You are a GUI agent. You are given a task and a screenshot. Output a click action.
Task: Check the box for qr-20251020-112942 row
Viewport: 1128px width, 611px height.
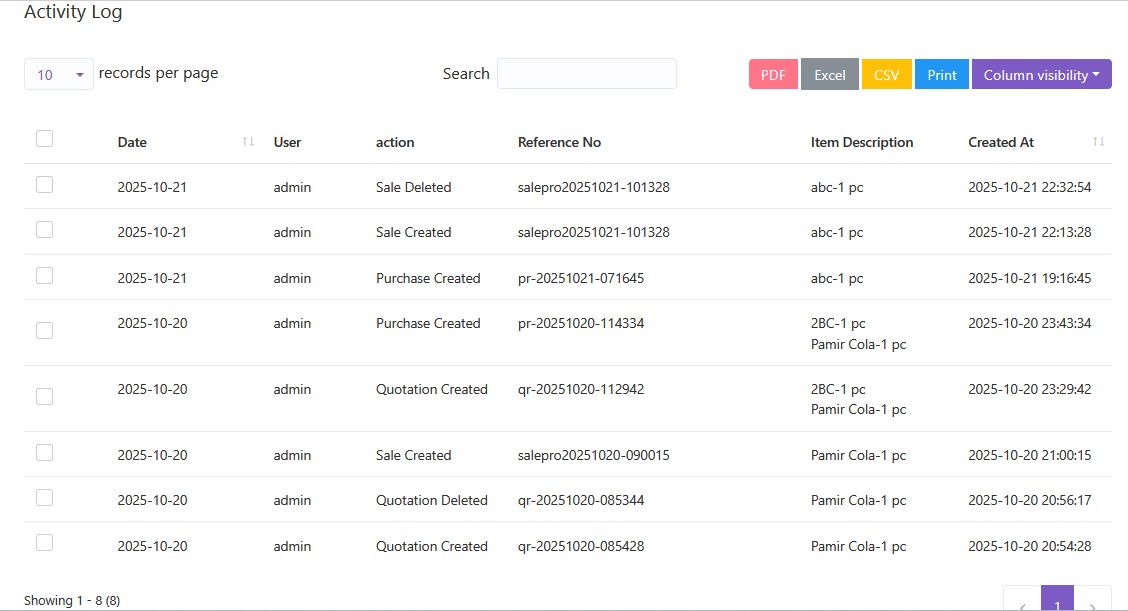[x=44, y=396]
